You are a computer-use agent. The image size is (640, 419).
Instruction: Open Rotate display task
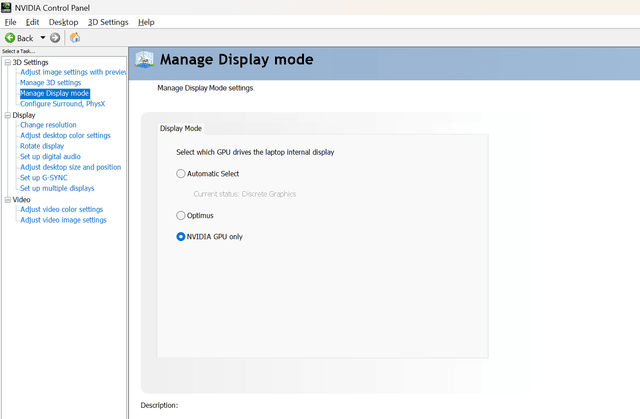point(42,146)
